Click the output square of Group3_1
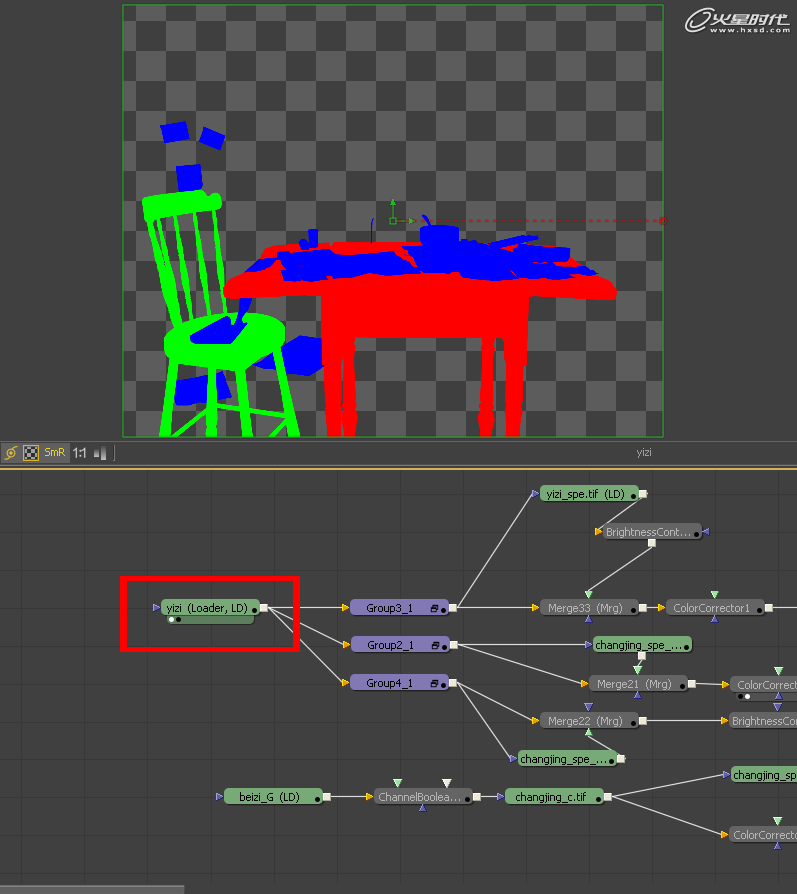 click(453, 608)
